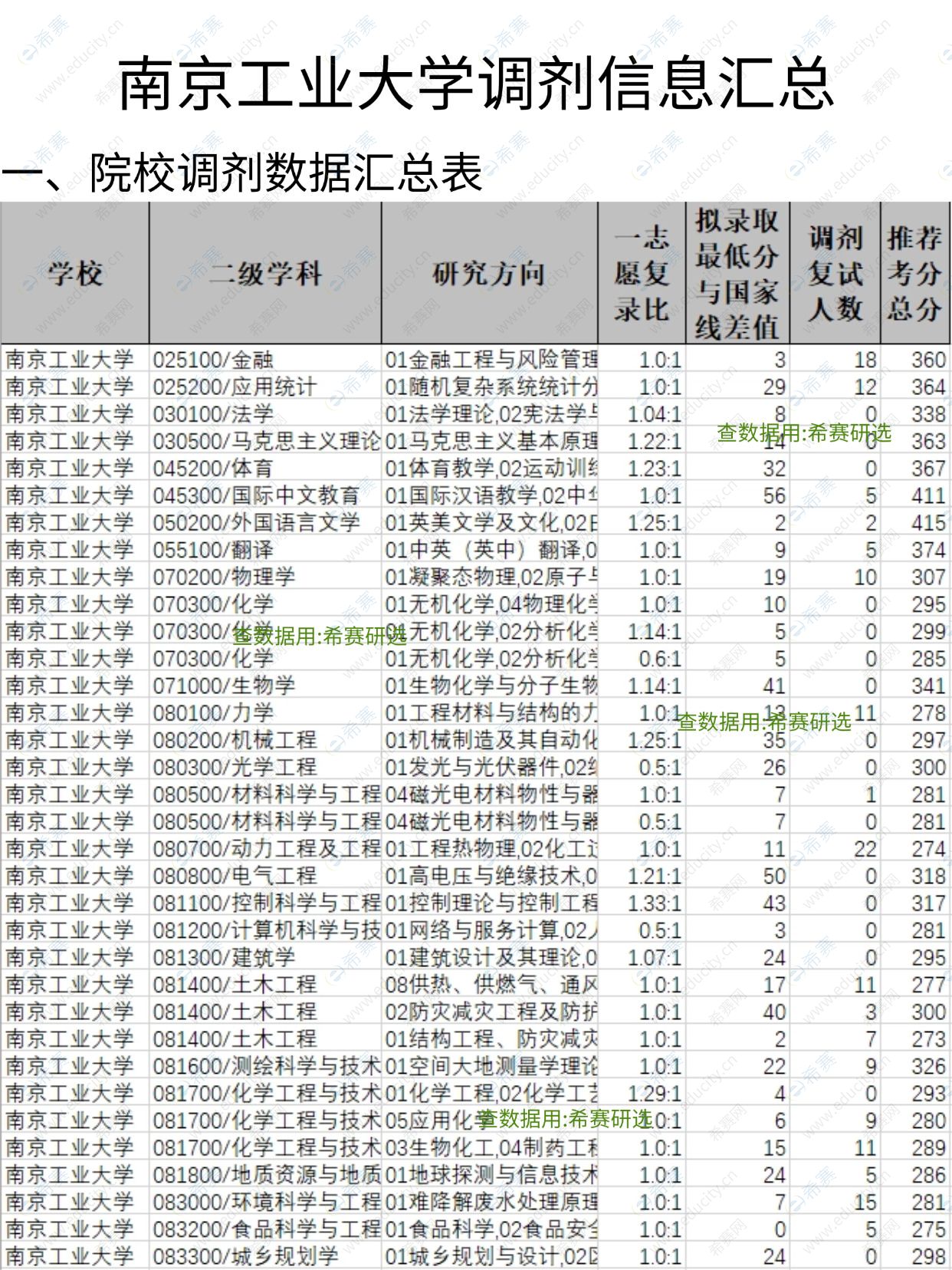Click research direction 01难降解废水处理原理
952x1270 pixels.
pos(491,1203)
